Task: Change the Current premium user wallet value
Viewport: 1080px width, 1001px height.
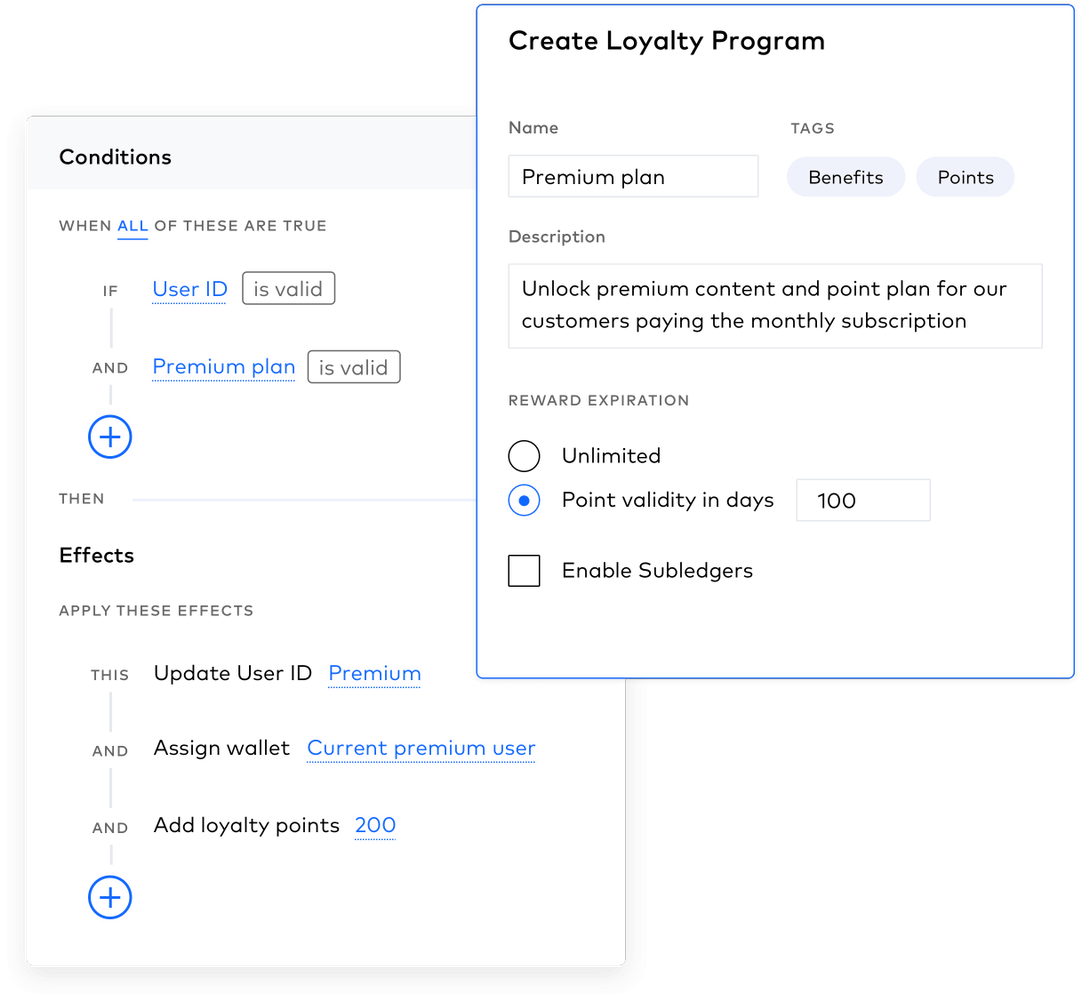Action: click(x=421, y=748)
